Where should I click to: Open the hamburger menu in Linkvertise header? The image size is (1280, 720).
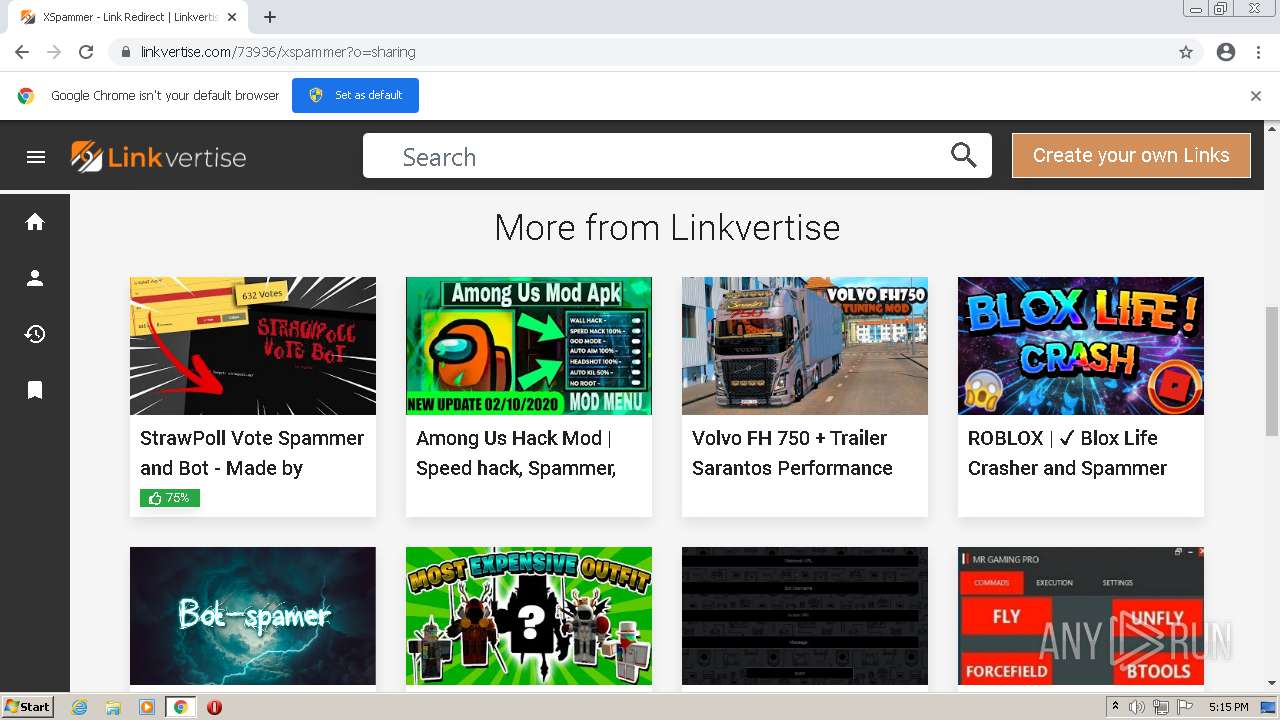(x=36, y=157)
